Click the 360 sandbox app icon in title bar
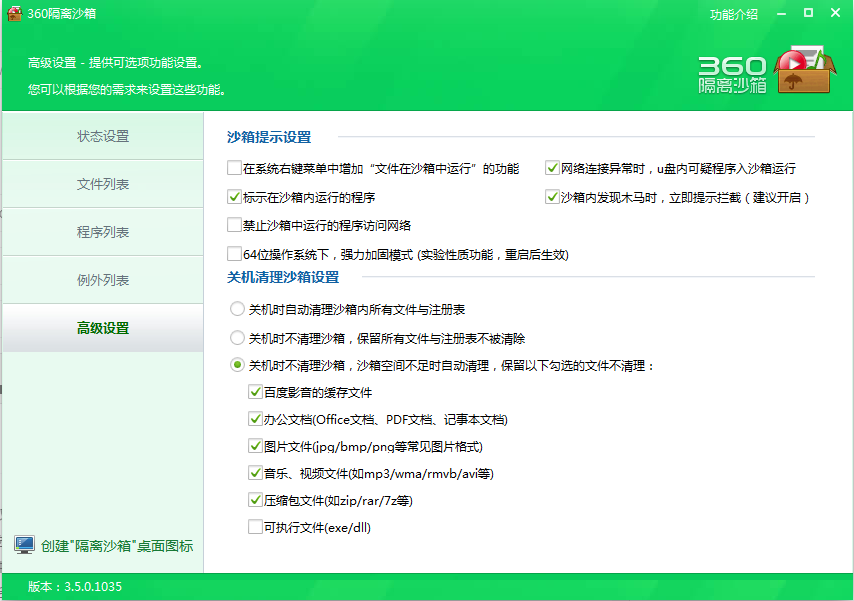854x601 pixels. point(12,14)
